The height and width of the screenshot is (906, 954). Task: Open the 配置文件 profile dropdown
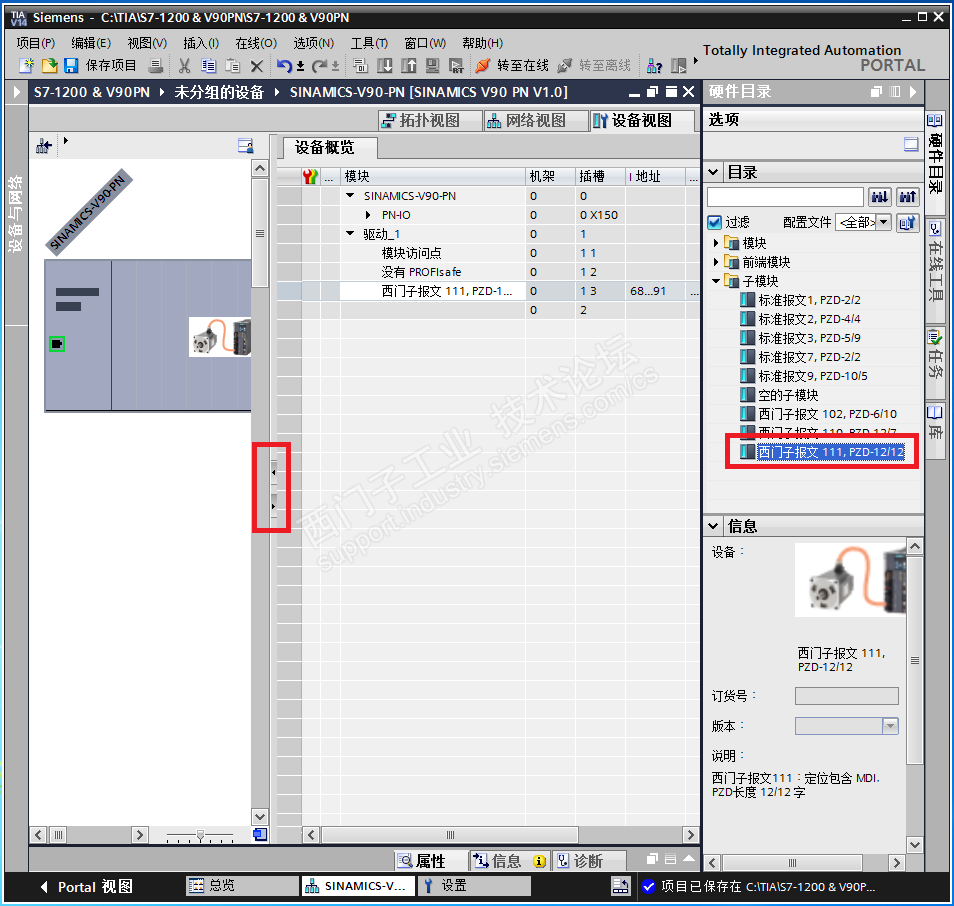click(x=884, y=222)
